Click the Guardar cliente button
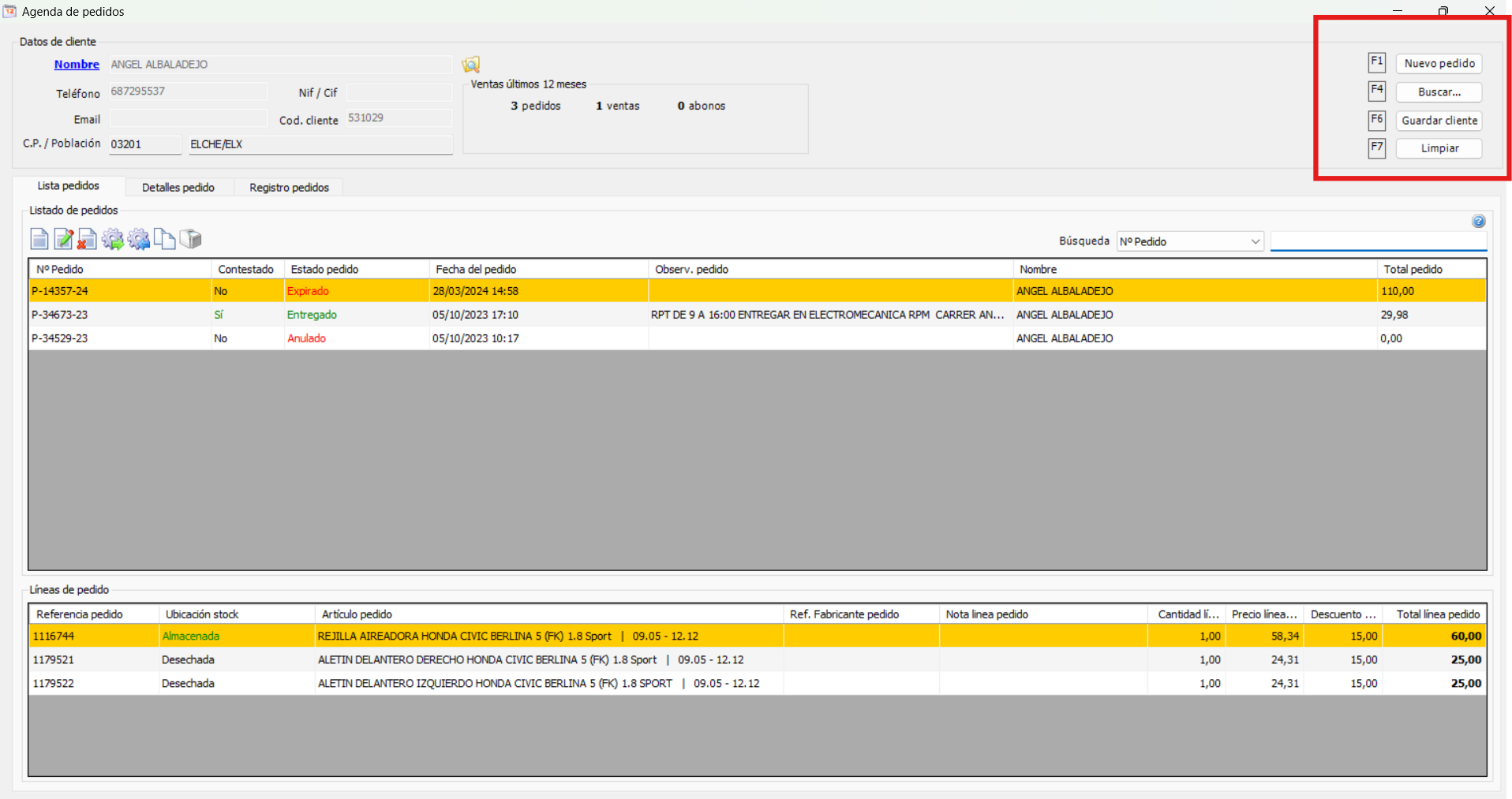This screenshot has height=799, width=1512. coord(1439,121)
